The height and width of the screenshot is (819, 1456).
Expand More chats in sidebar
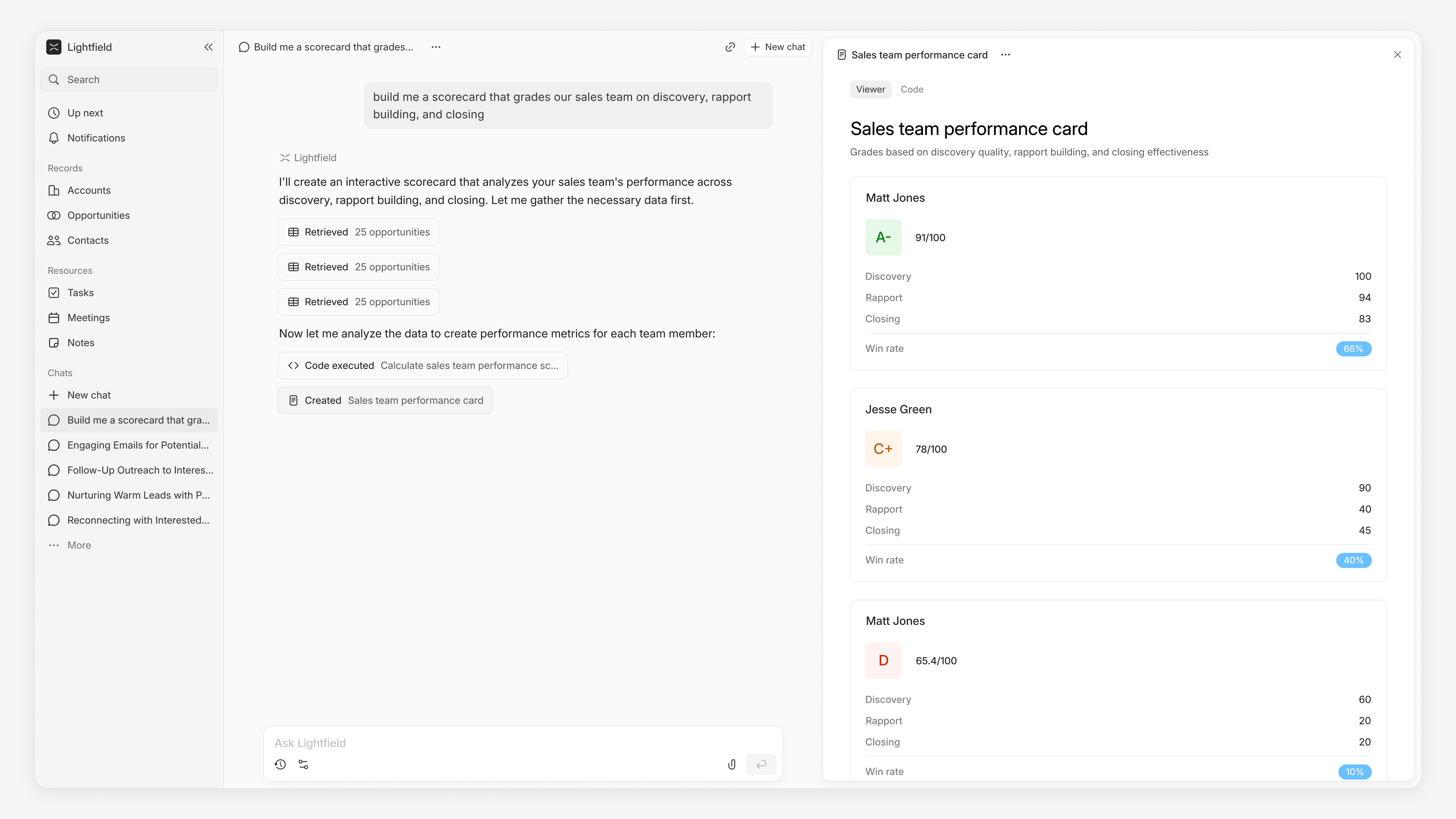78,545
